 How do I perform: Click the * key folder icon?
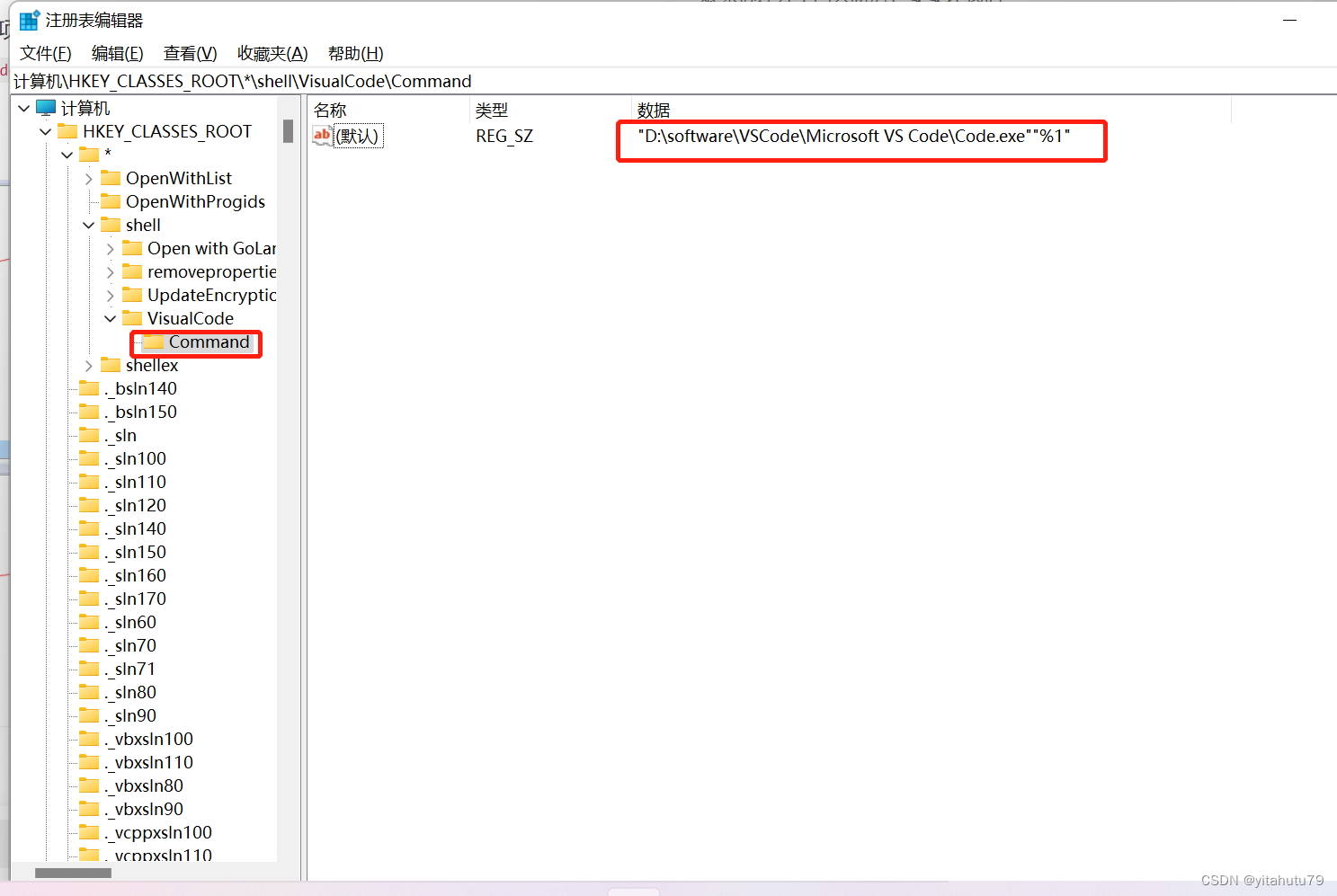click(x=89, y=155)
